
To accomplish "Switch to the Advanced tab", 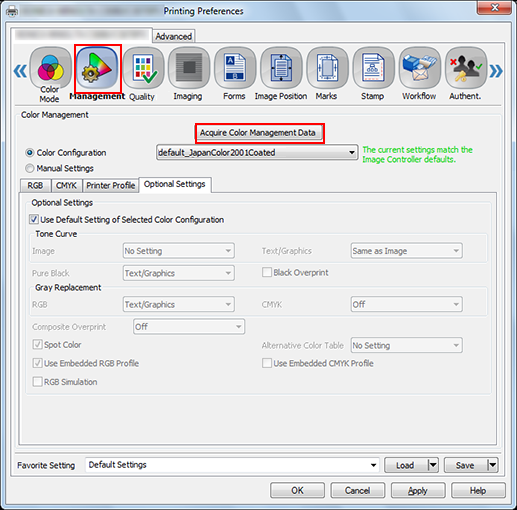I will [x=174, y=36].
